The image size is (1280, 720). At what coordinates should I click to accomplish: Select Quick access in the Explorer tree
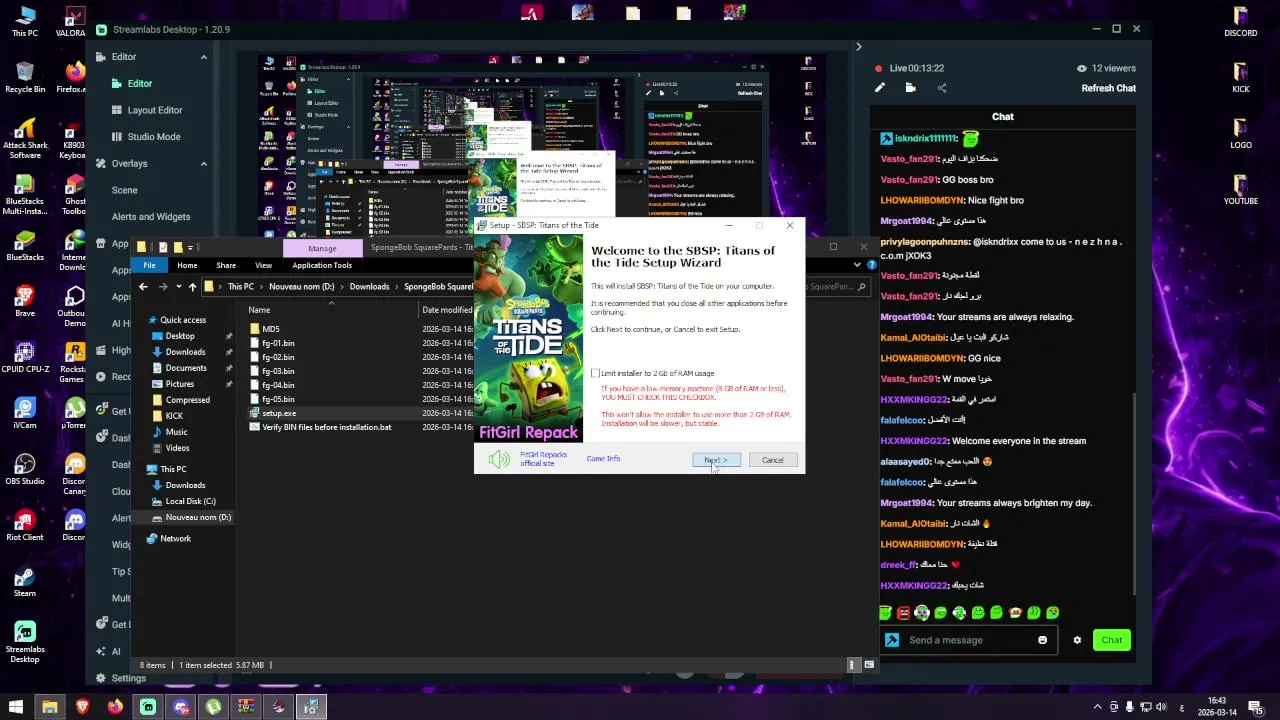pos(183,320)
